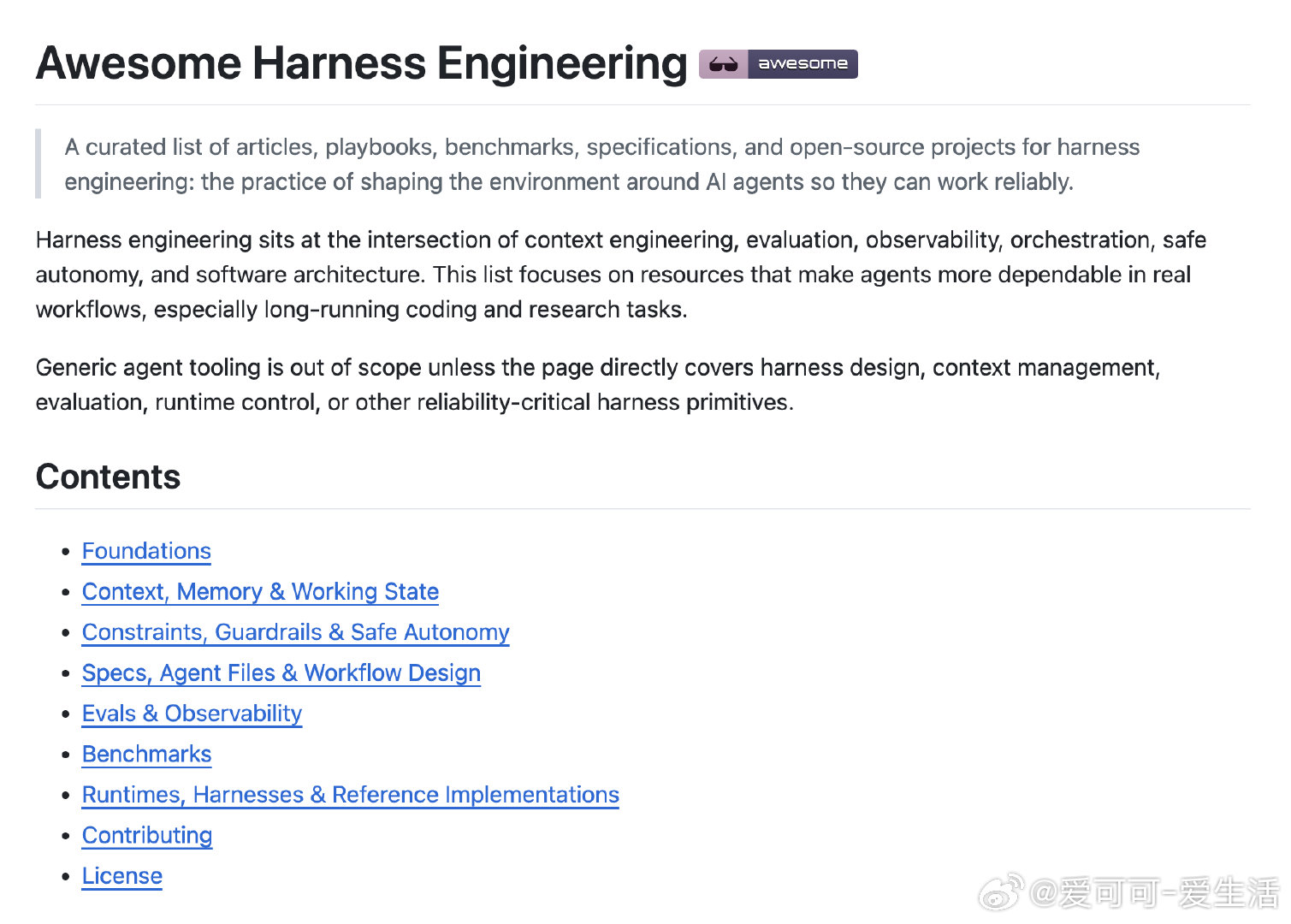
Task: Follow the Contributing link
Action: pos(147,836)
